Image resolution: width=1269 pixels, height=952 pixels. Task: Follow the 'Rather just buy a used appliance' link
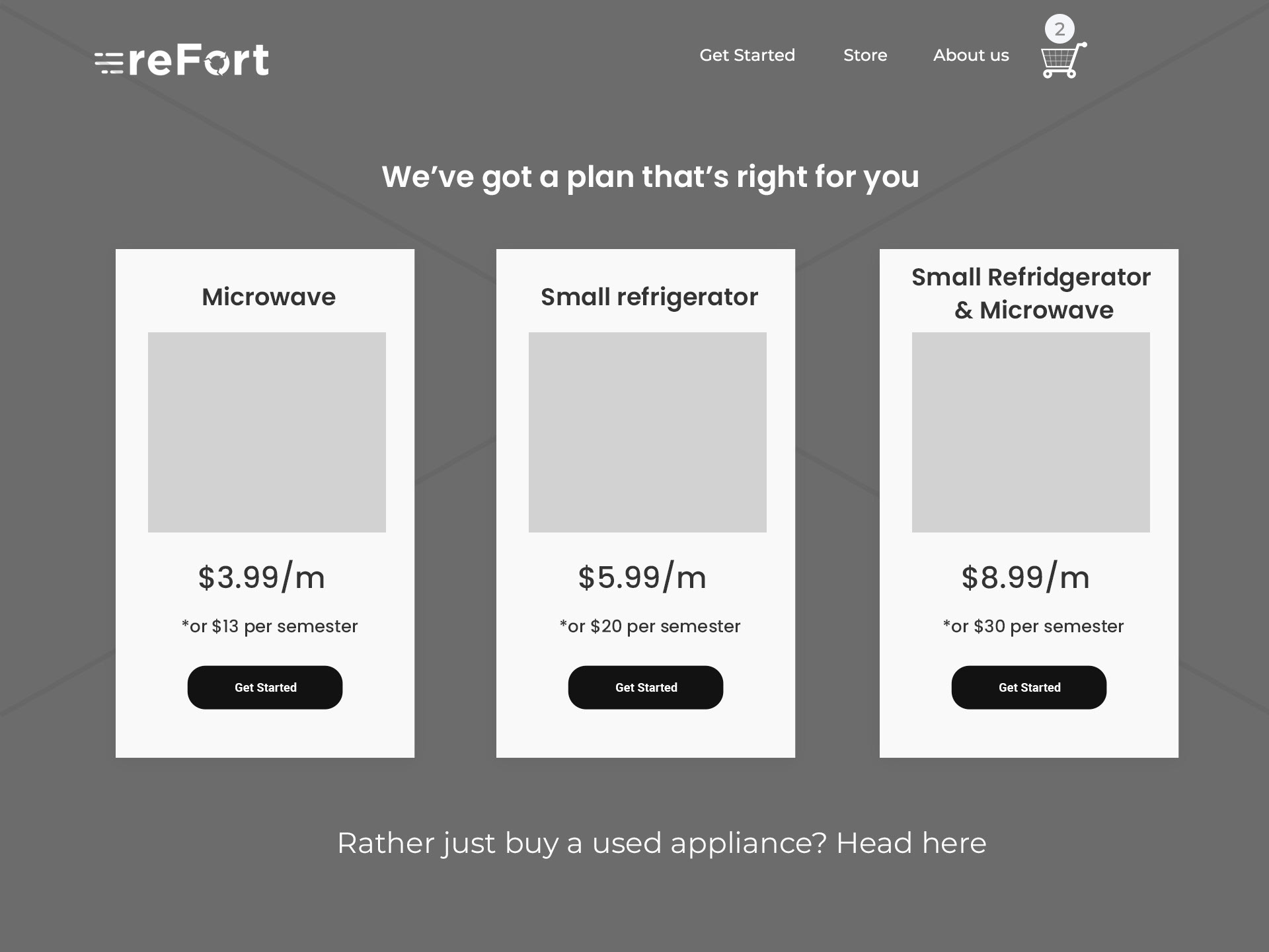point(662,843)
